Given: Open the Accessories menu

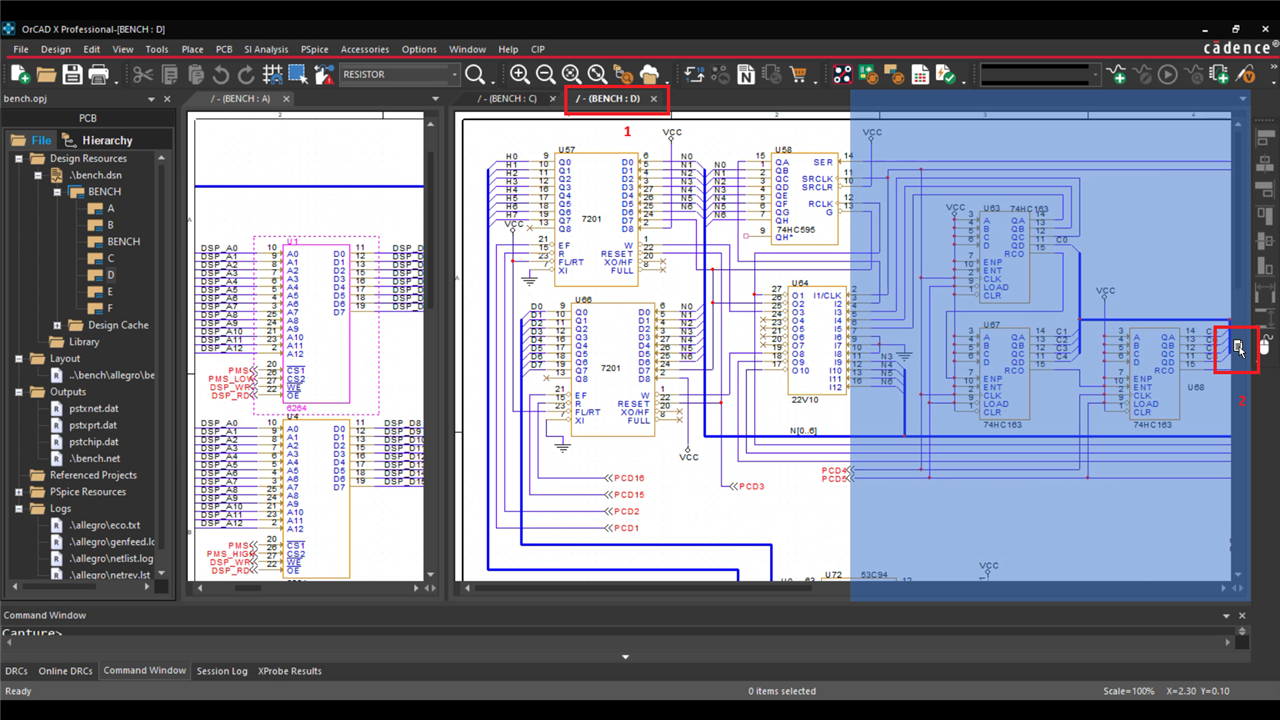Looking at the screenshot, I should (365, 49).
